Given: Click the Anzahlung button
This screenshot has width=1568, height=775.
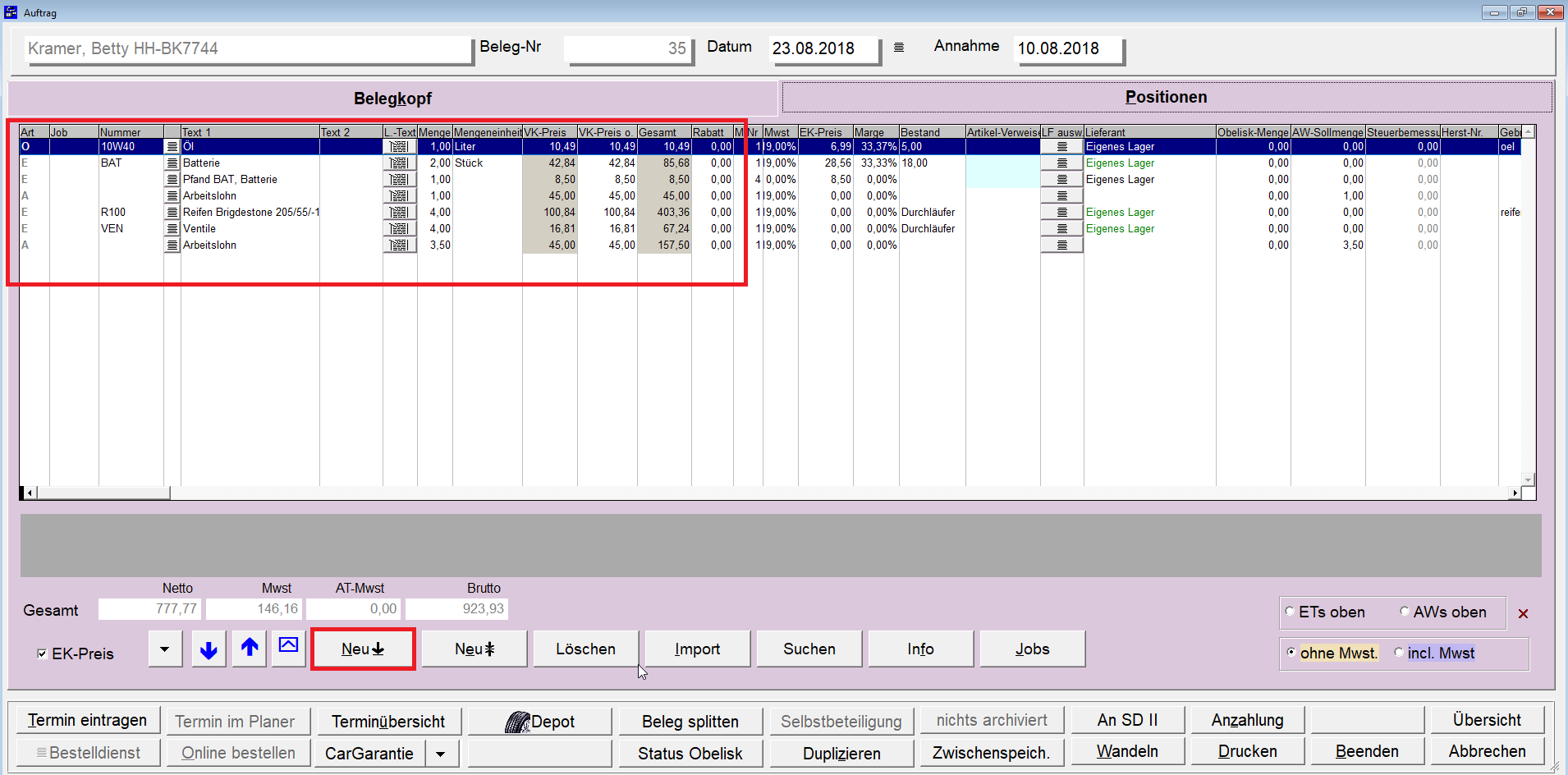Looking at the screenshot, I should (x=1247, y=720).
